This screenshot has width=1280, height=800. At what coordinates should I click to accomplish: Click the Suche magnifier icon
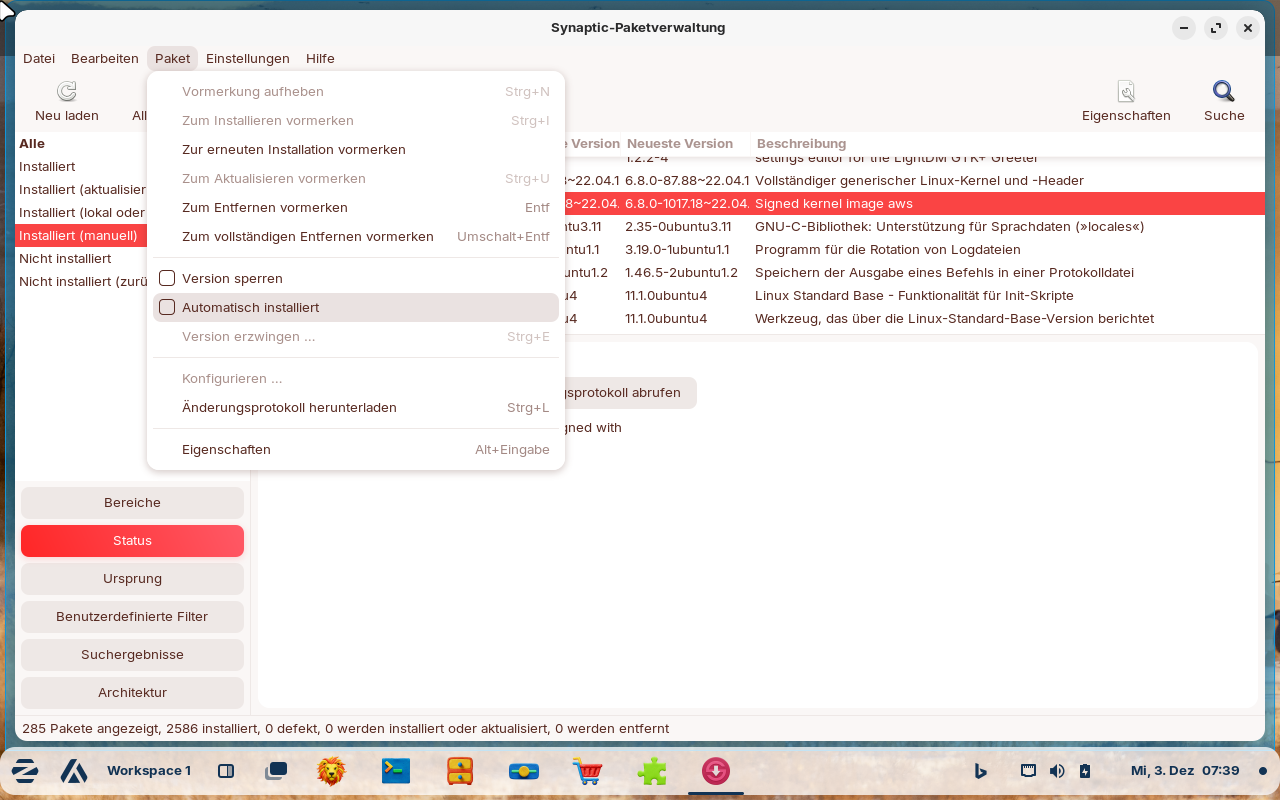[x=1224, y=92]
